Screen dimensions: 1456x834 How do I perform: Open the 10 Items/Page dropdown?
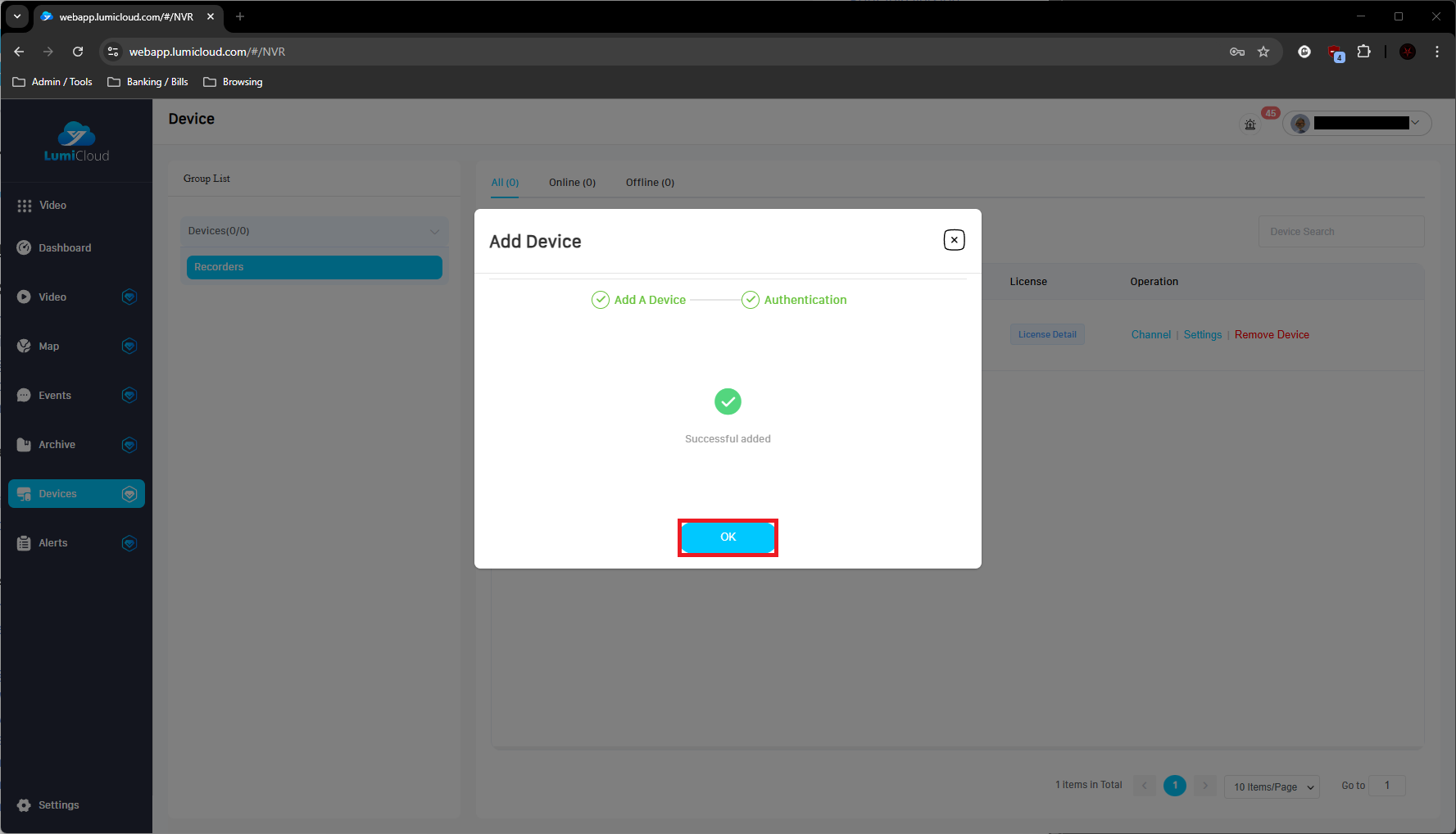(x=1272, y=786)
